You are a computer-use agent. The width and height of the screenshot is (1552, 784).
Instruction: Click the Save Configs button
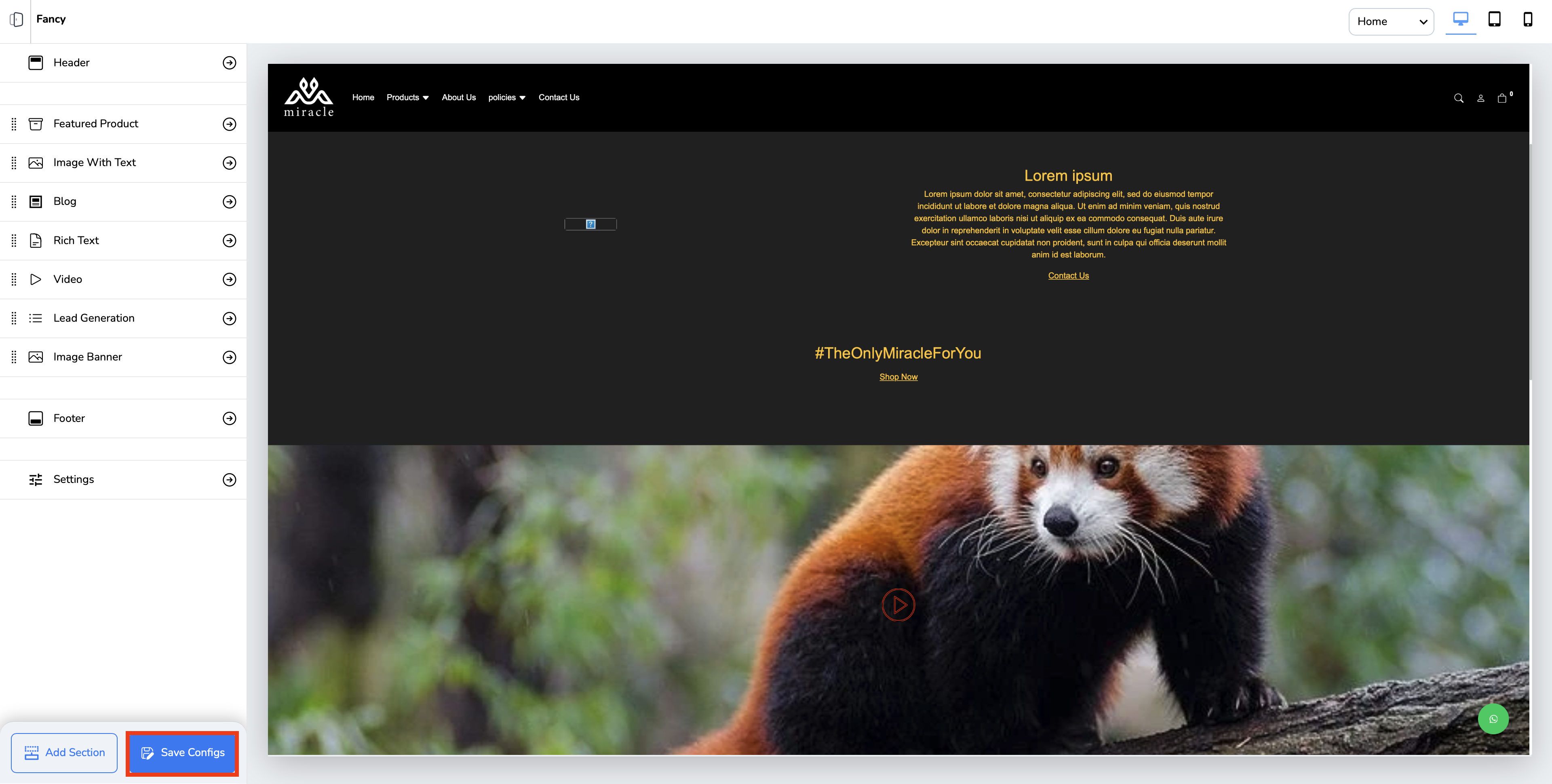point(183,752)
